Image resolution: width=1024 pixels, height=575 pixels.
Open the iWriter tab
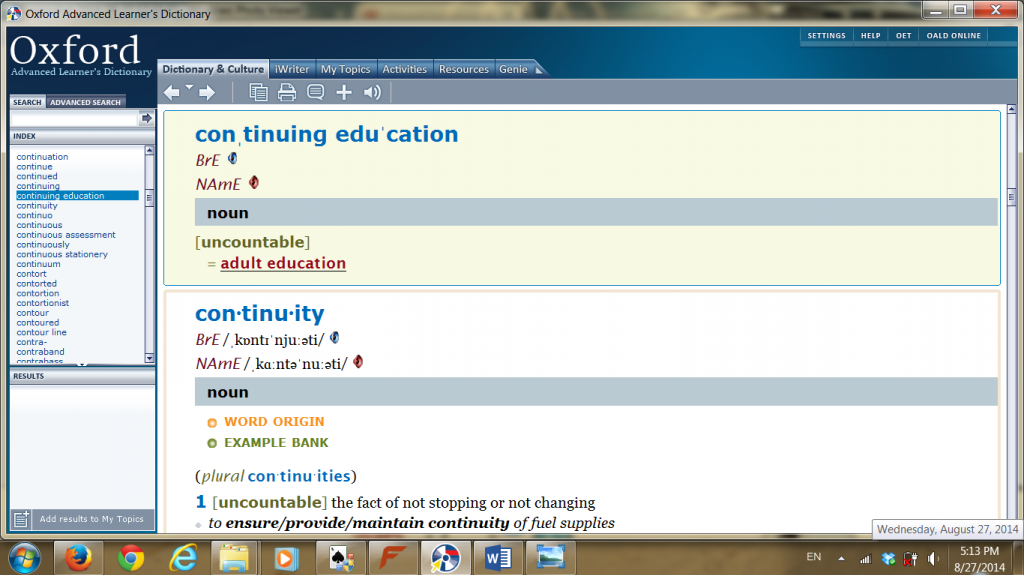pyautogui.click(x=292, y=69)
